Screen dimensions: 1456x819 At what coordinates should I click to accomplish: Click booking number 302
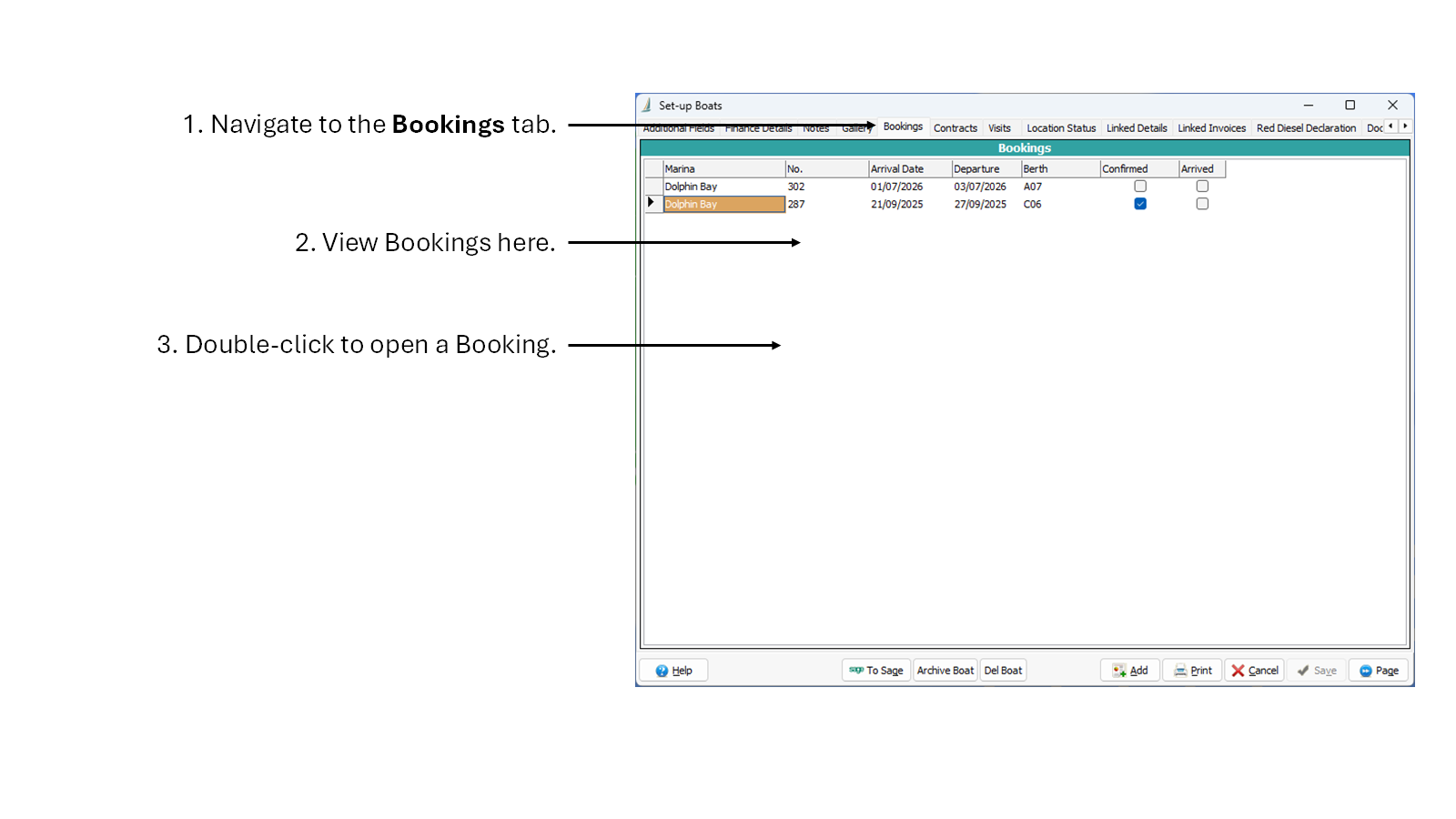[796, 187]
